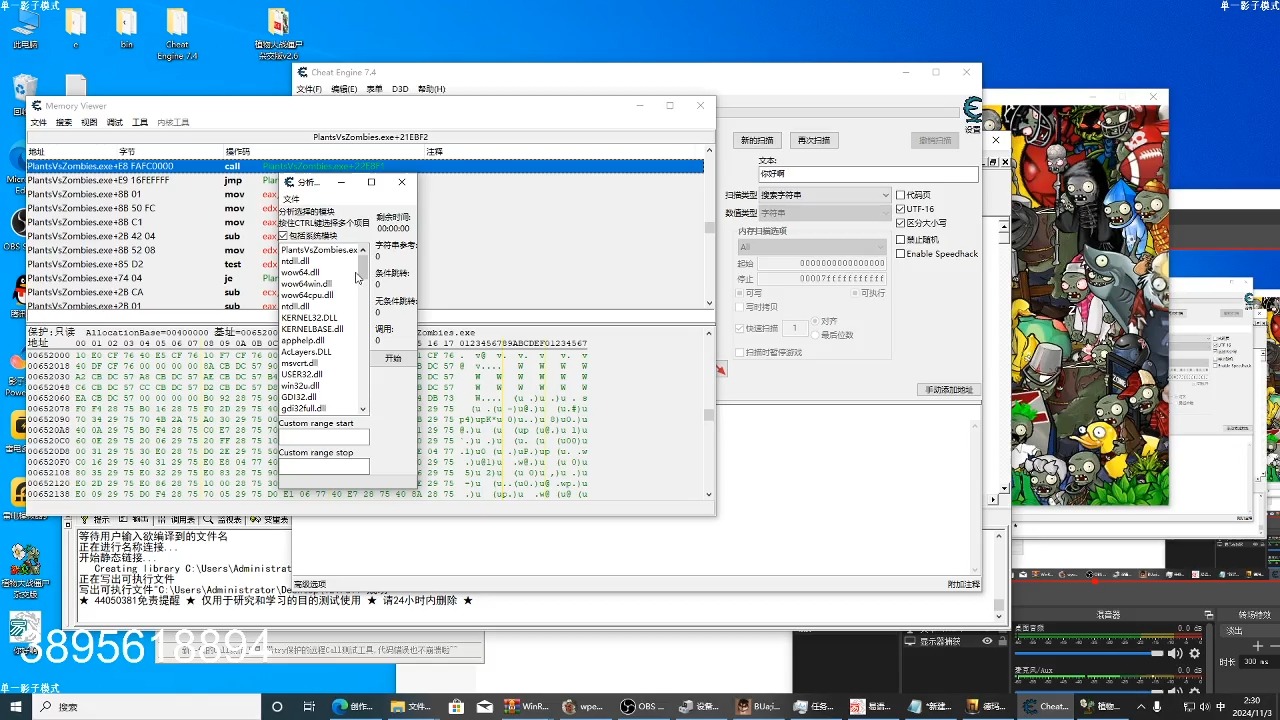Click the 手动添加地址 button

(x=949, y=390)
